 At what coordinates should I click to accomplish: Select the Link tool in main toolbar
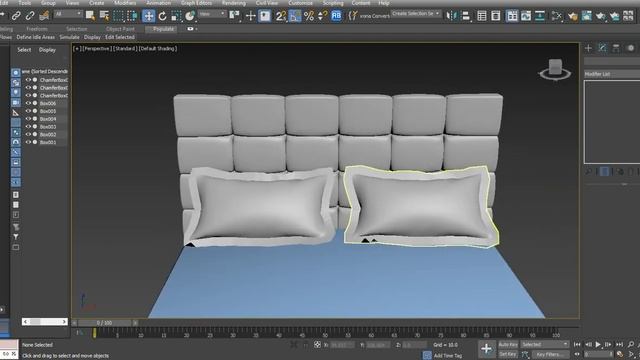(x=16, y=16)
